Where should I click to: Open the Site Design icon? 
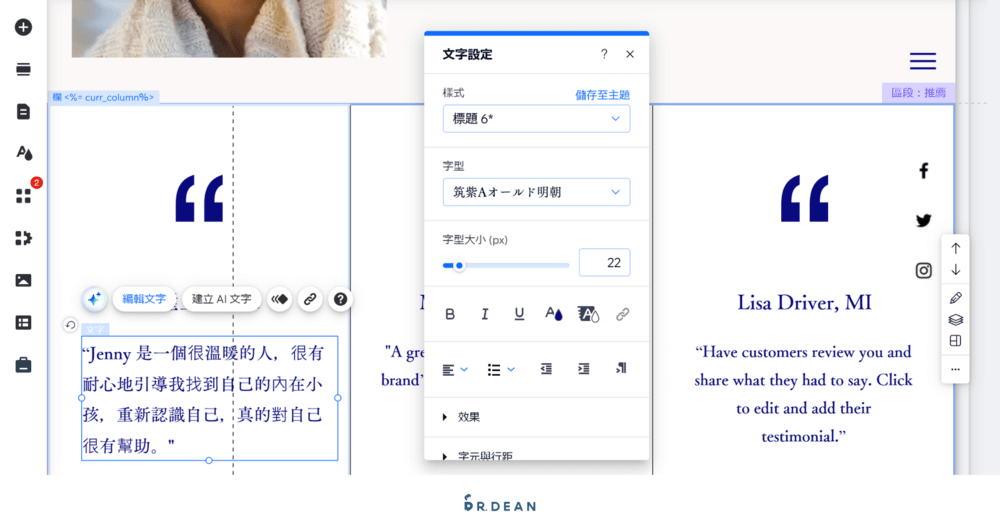pyautogui.click(x=24, y=154)
